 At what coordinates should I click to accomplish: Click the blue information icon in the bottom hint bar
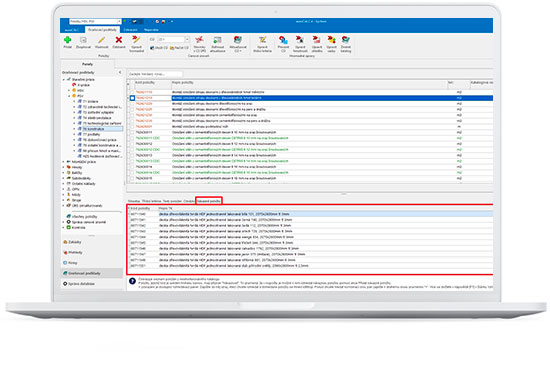[132, 281]
